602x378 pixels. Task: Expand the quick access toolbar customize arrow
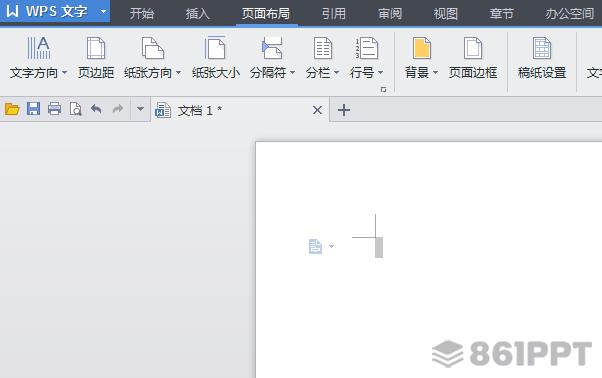click(x=140, y=109)
